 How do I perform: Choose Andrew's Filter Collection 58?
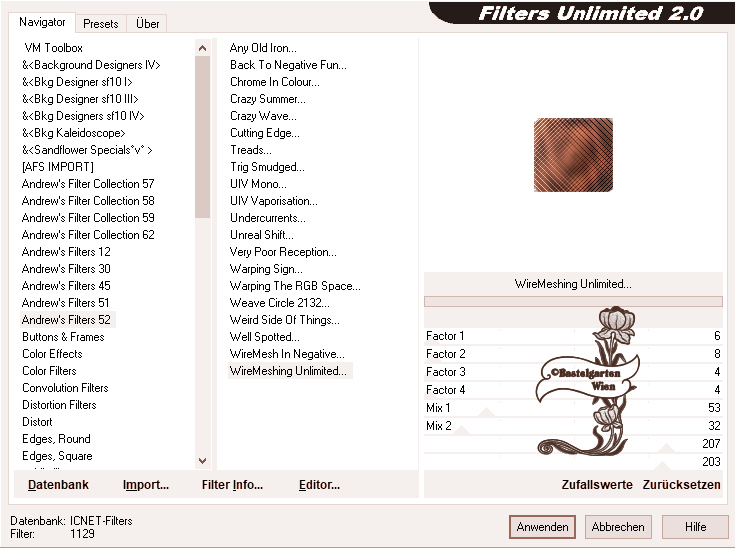pos(88,201)
